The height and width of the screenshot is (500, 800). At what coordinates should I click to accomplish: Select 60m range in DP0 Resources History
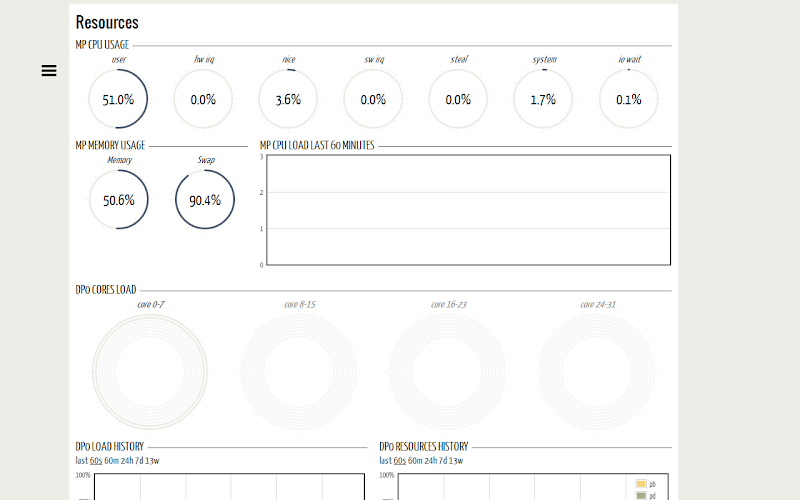coord(415,461)
